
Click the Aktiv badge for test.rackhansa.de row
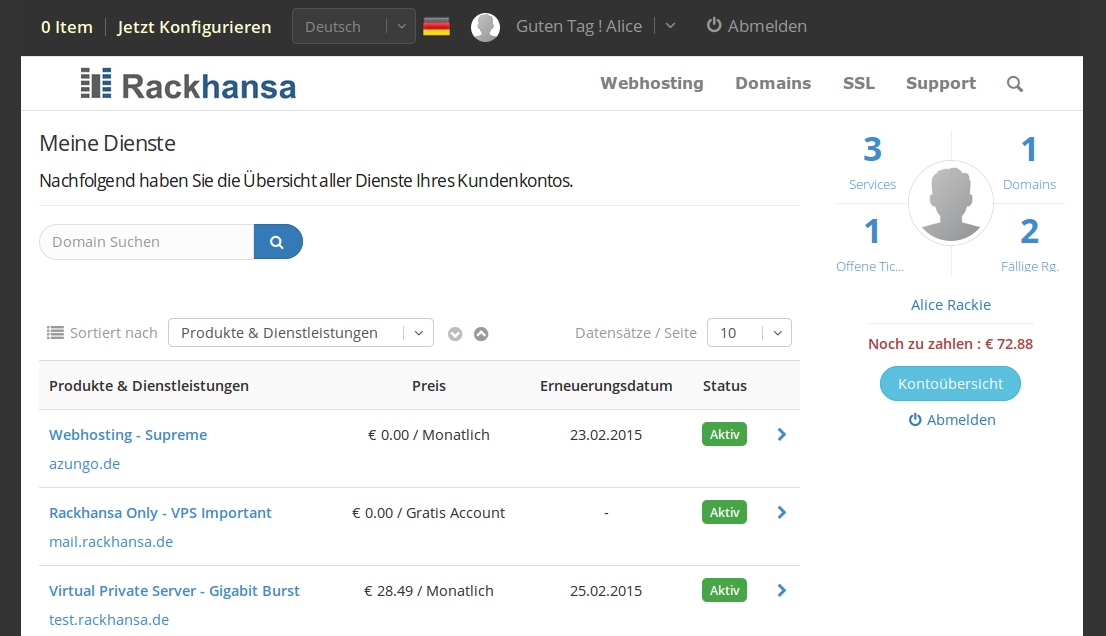pos(724,590)
